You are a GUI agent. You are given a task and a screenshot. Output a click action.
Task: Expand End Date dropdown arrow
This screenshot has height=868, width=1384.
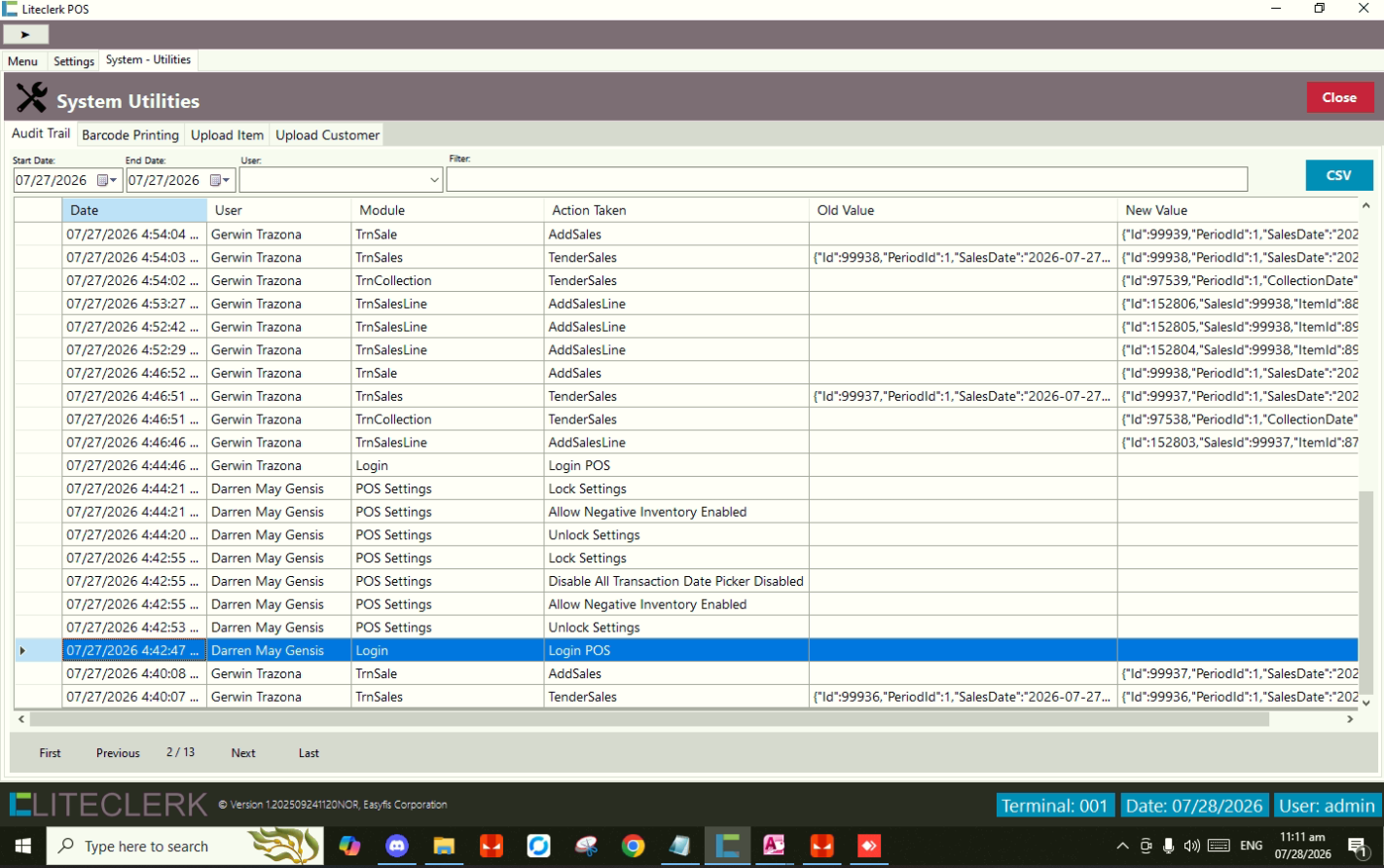pyautogui.click(x=227, y=180)
